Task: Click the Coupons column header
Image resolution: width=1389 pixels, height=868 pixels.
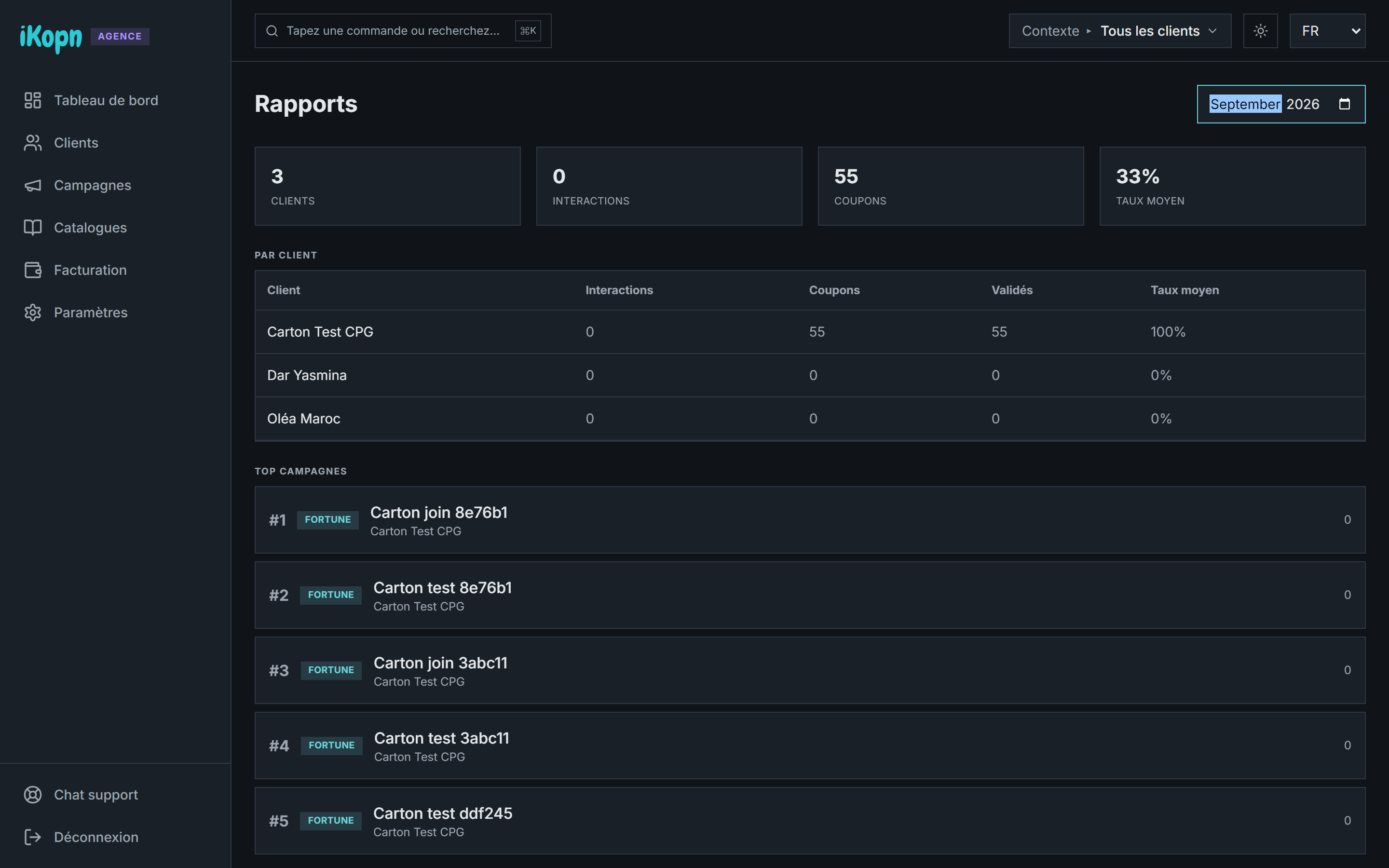Action: (x=834, y=290)
